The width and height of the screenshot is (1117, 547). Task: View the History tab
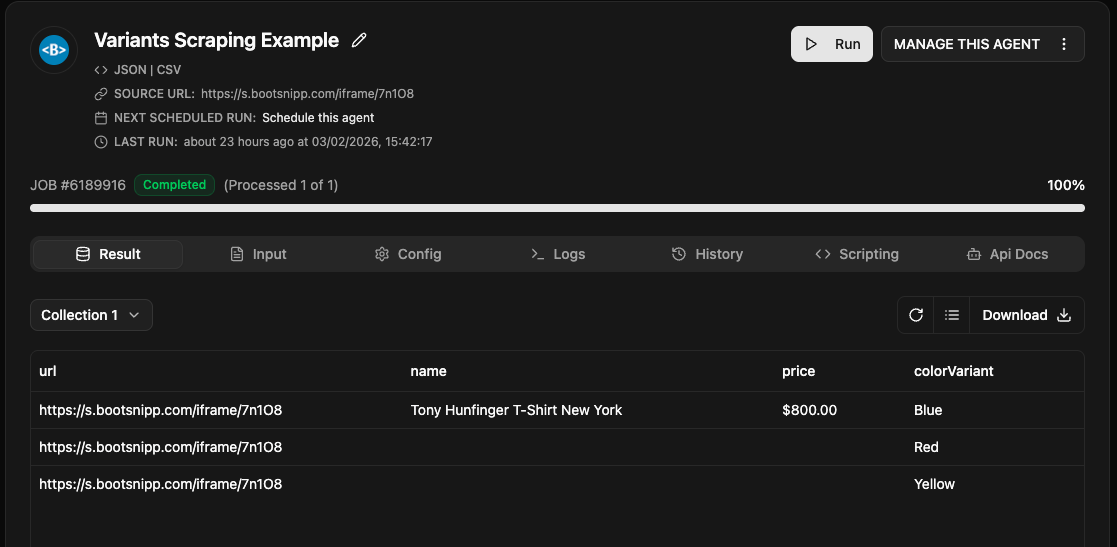707,254
